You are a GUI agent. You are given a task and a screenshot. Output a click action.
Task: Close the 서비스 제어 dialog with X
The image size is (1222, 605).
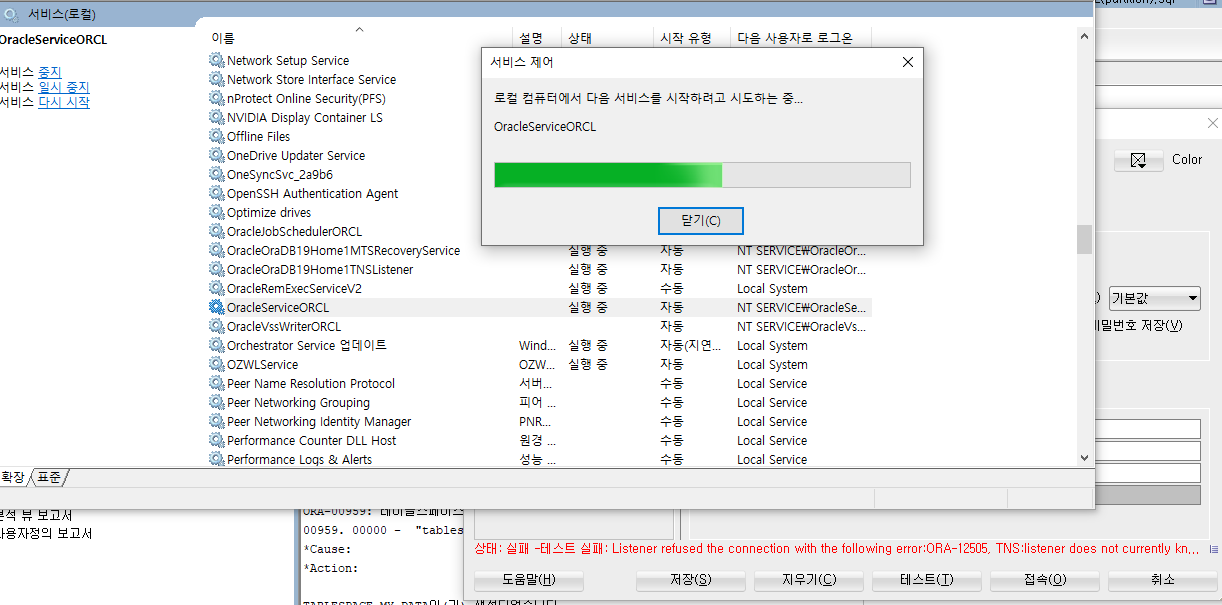click(x=907, y=62)
